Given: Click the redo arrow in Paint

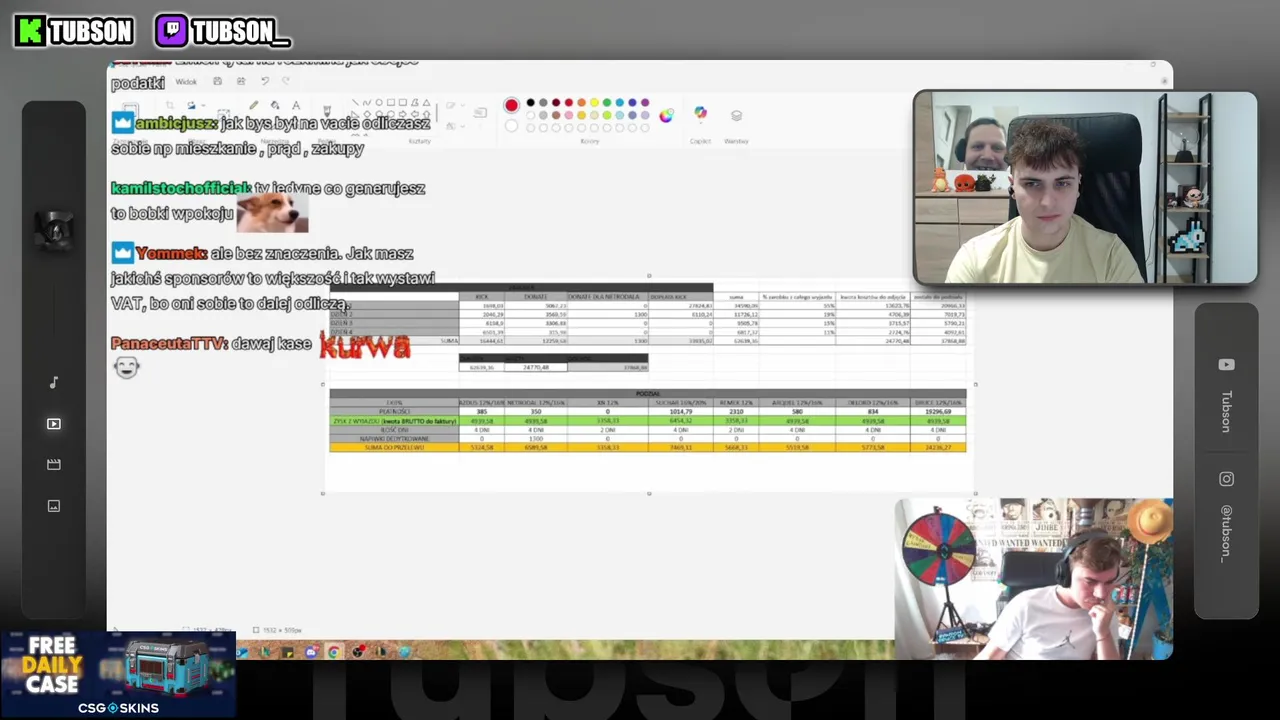Looking at the screenshot, I should pyautogui.click(x=286, y=82).
